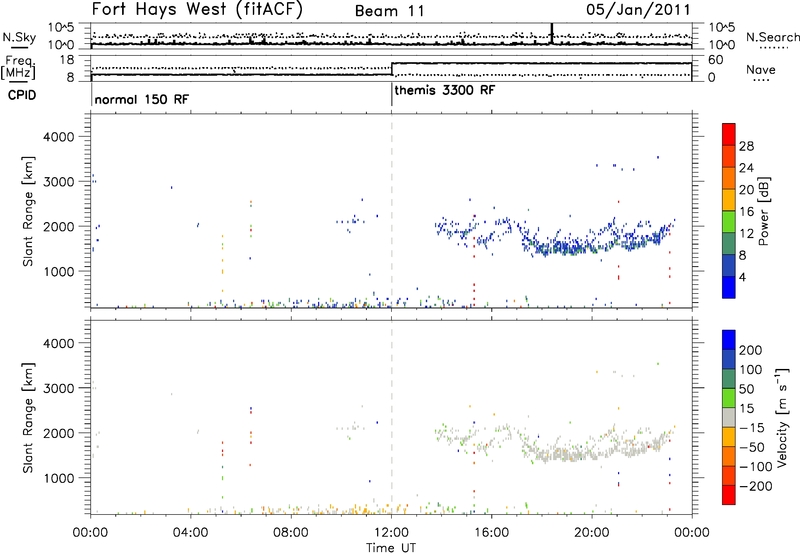
Task: Click the '4000' tick on the power panel
Action: 58,137
